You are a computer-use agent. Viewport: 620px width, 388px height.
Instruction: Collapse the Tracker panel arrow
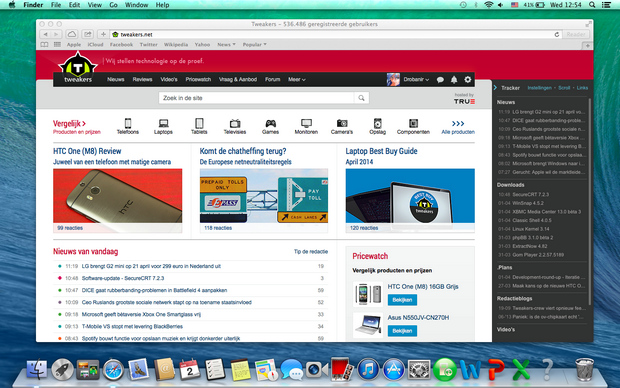click(495, 88)
